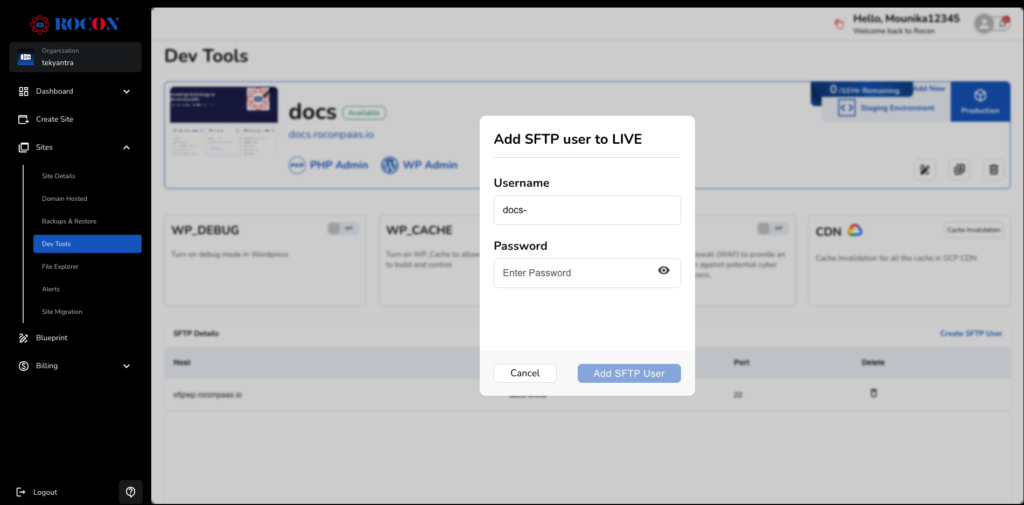Toggle the WP_DEBUG switch

click(343, 229)
